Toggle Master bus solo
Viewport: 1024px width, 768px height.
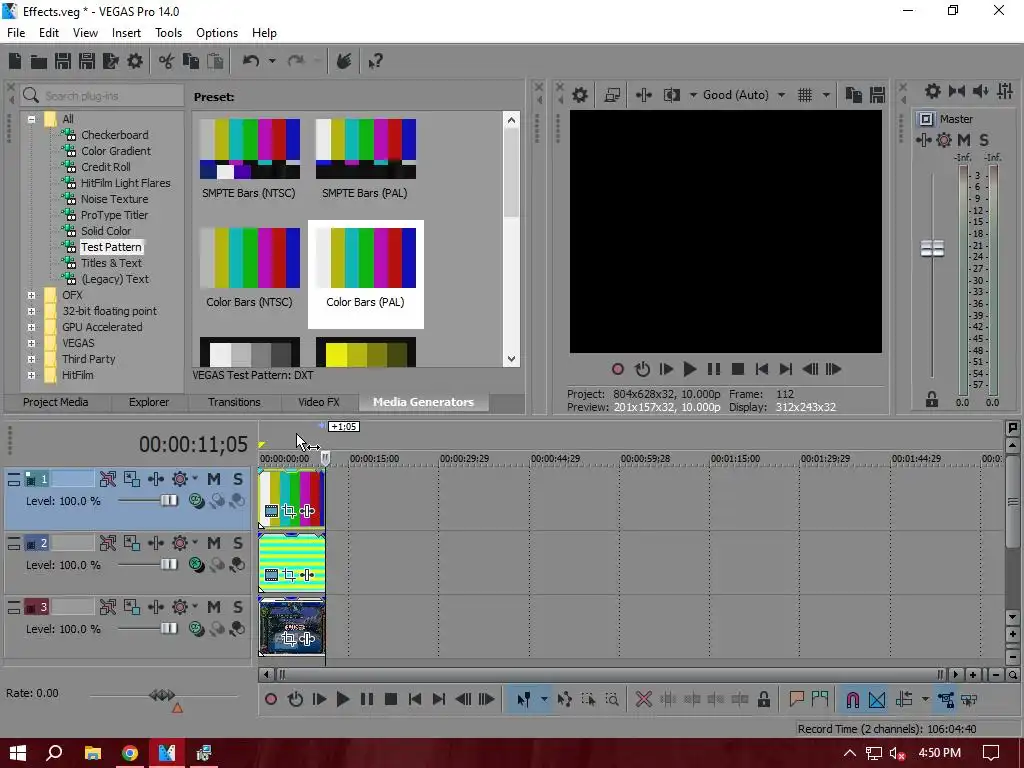984,140
